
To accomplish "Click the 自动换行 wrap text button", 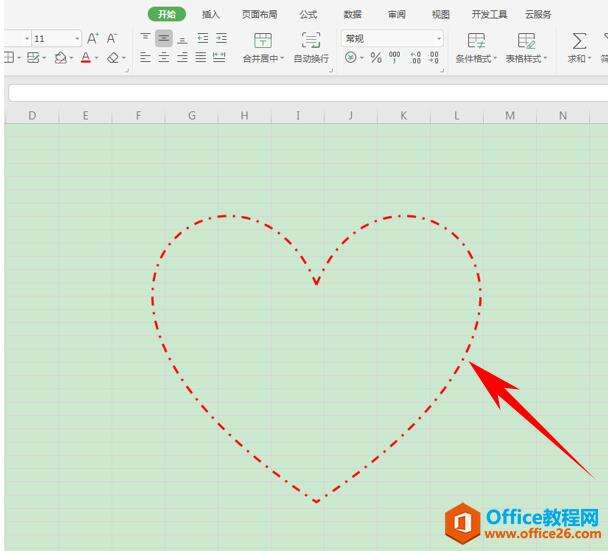I will [311, 47].
